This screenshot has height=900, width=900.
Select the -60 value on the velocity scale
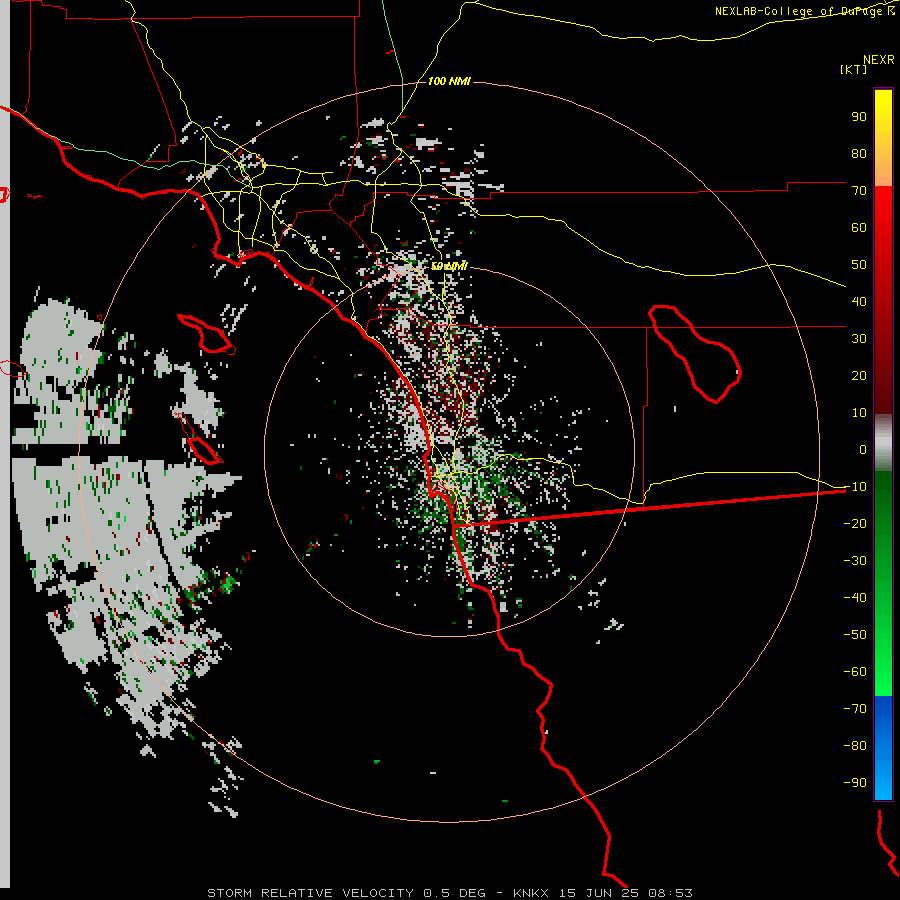(x=855, y=672)
